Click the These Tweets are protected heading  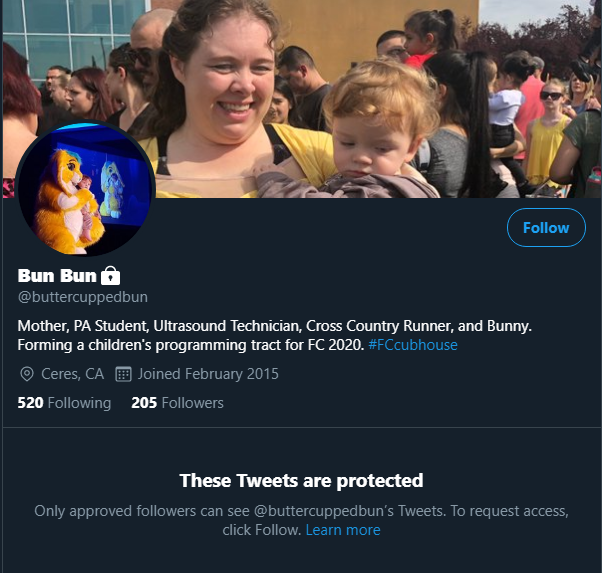[301, 480]
